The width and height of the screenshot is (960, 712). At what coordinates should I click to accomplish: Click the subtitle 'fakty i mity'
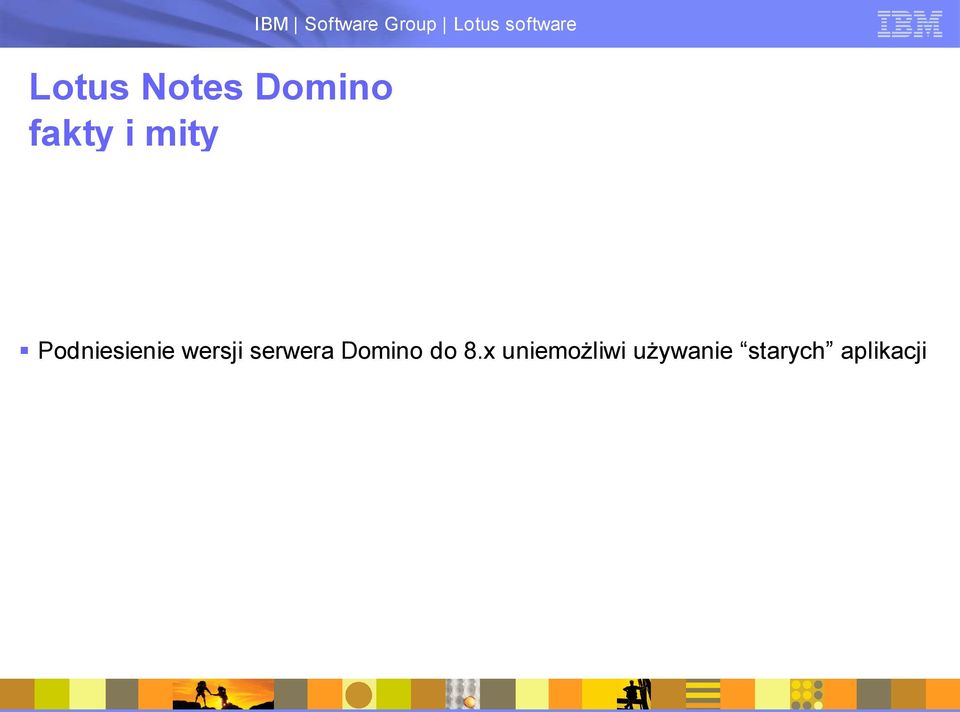[124, 133]
